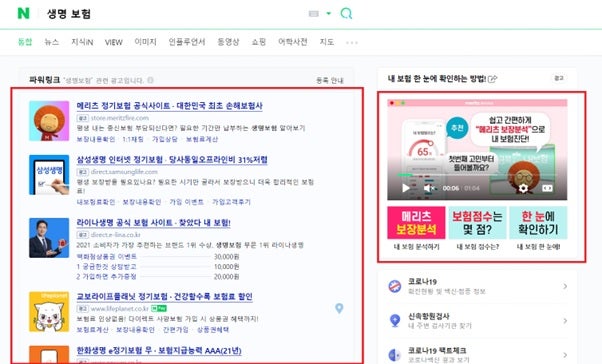The height and width of the screenshot is (364, 602).
Task: Expand the arrow beside the keyboard icon
Action: (x=329, y=13)
